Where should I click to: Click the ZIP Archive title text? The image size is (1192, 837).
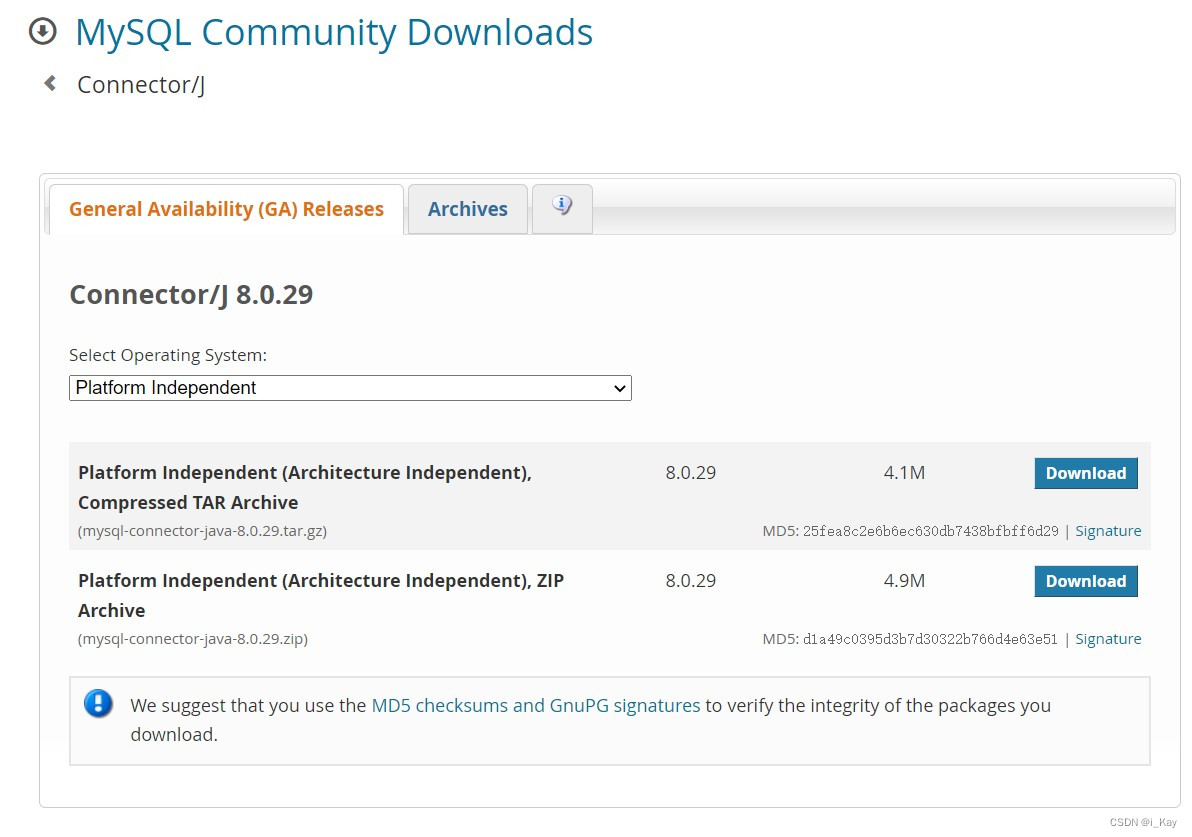321,595
